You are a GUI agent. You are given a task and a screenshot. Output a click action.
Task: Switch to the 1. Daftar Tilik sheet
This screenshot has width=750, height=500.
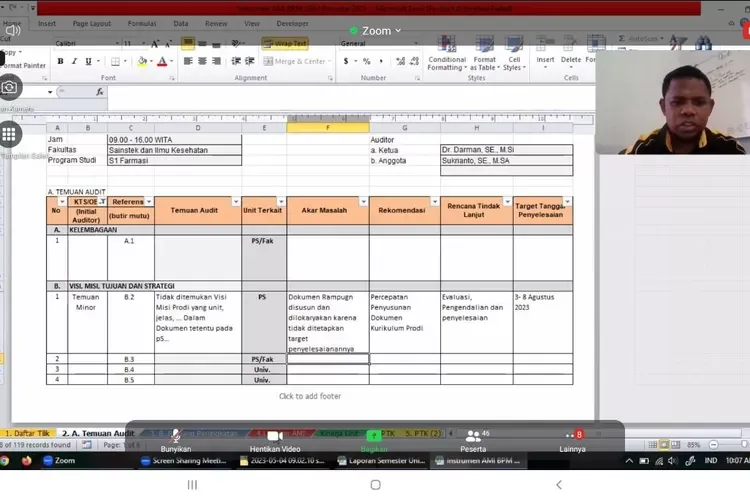[x=27, y=433]
